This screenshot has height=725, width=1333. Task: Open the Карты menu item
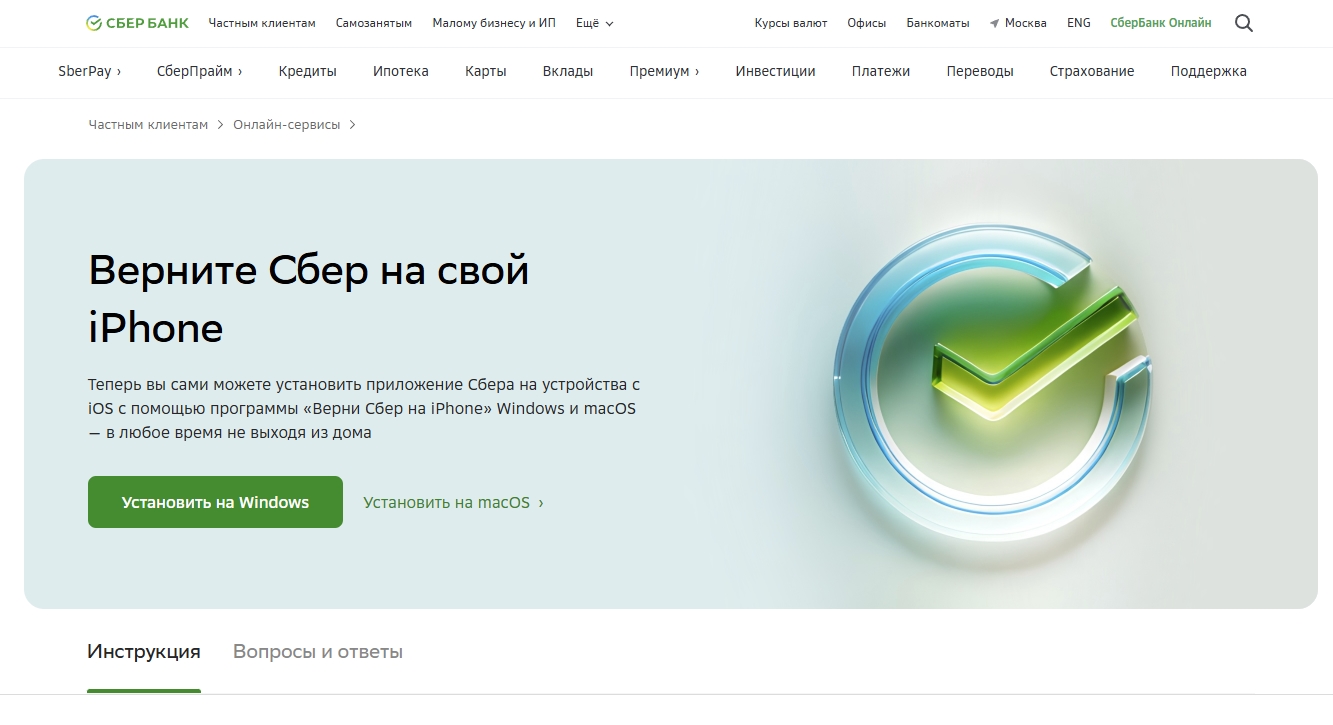click(486, 71)
